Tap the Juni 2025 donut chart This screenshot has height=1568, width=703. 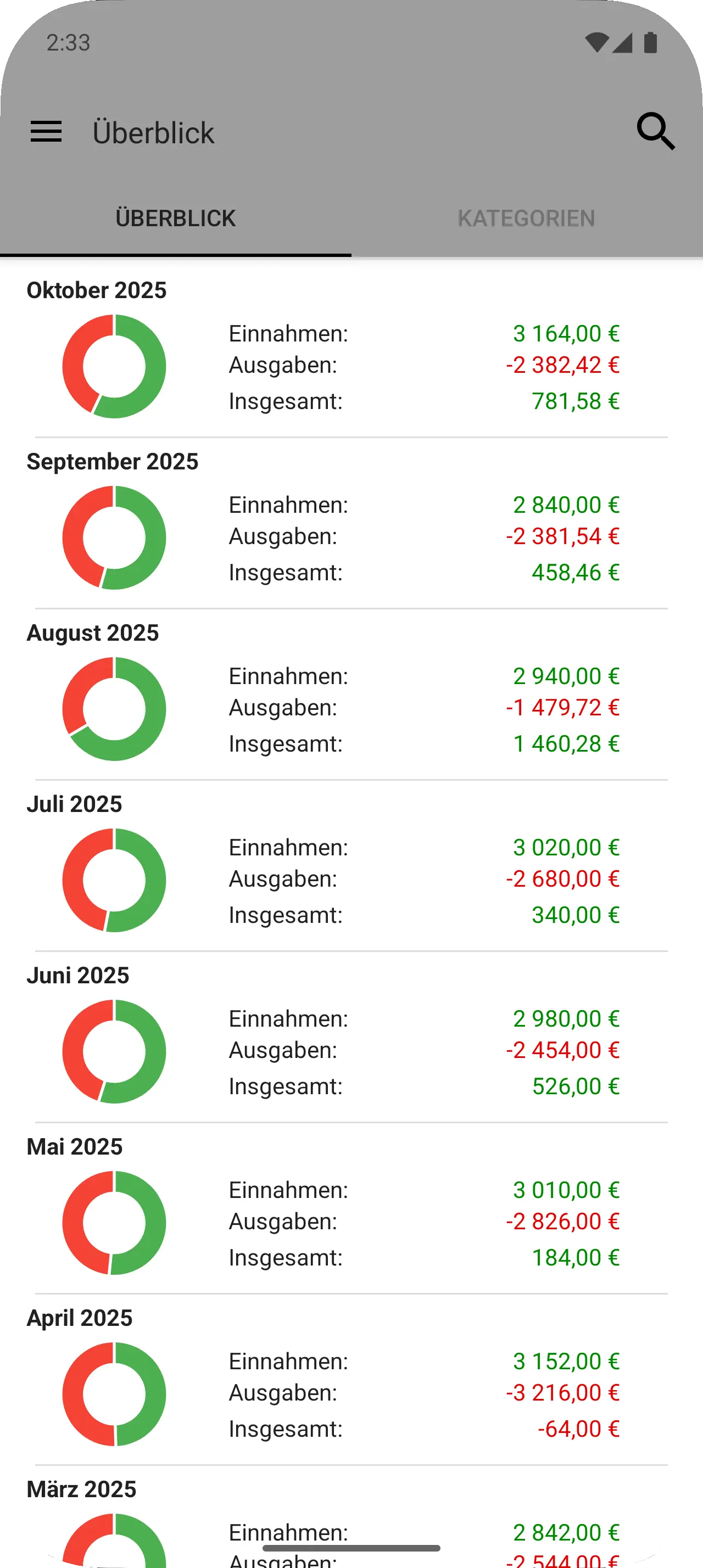pyautogui.click(x=114, y=1052)
